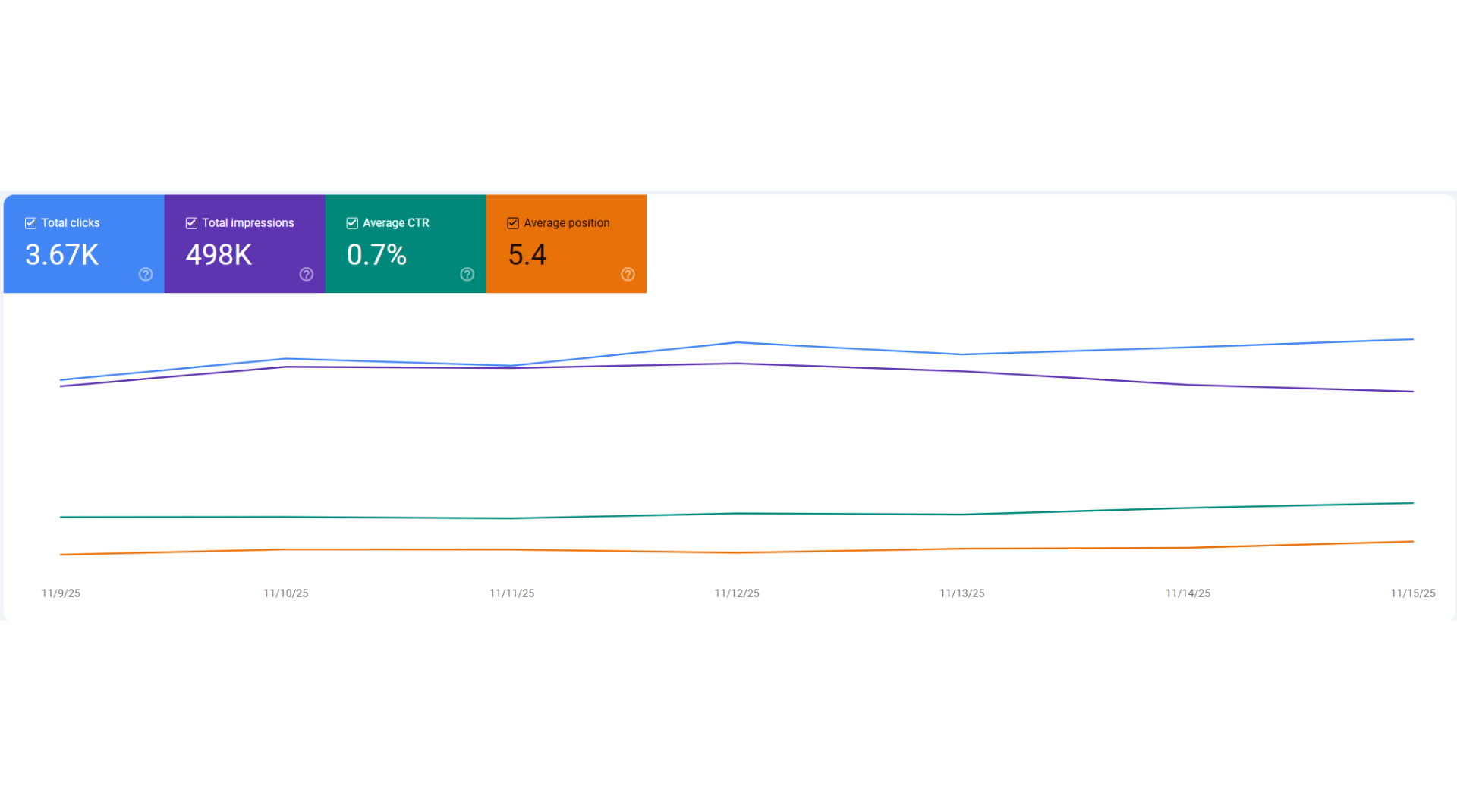1457x812 pixels.
Task: Click the green CTR line endpoint
Action: (1411, 502)
